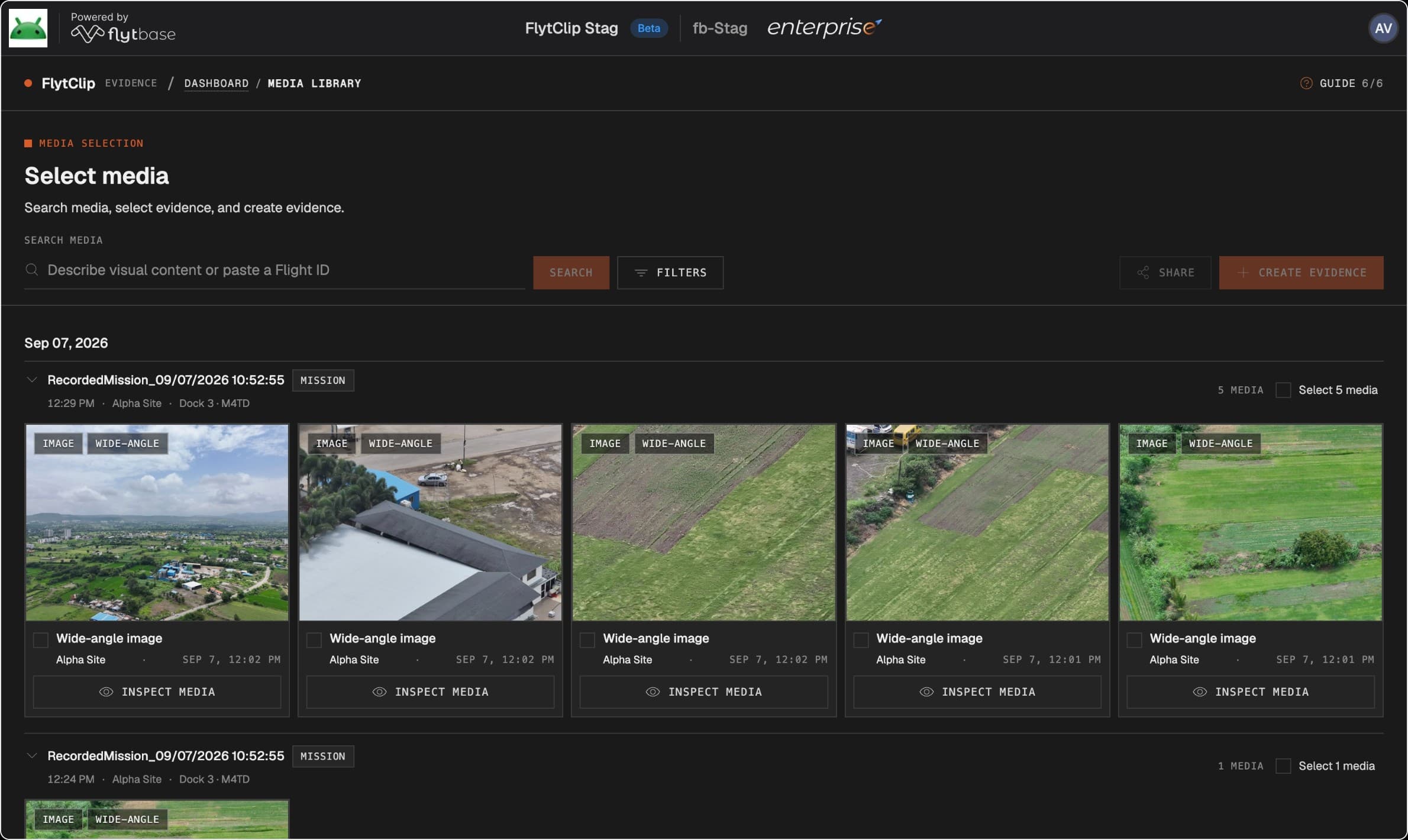Click the fb-Stag organization label
Viewport: 1408px width, 840px height.
(x=719, y=28)
